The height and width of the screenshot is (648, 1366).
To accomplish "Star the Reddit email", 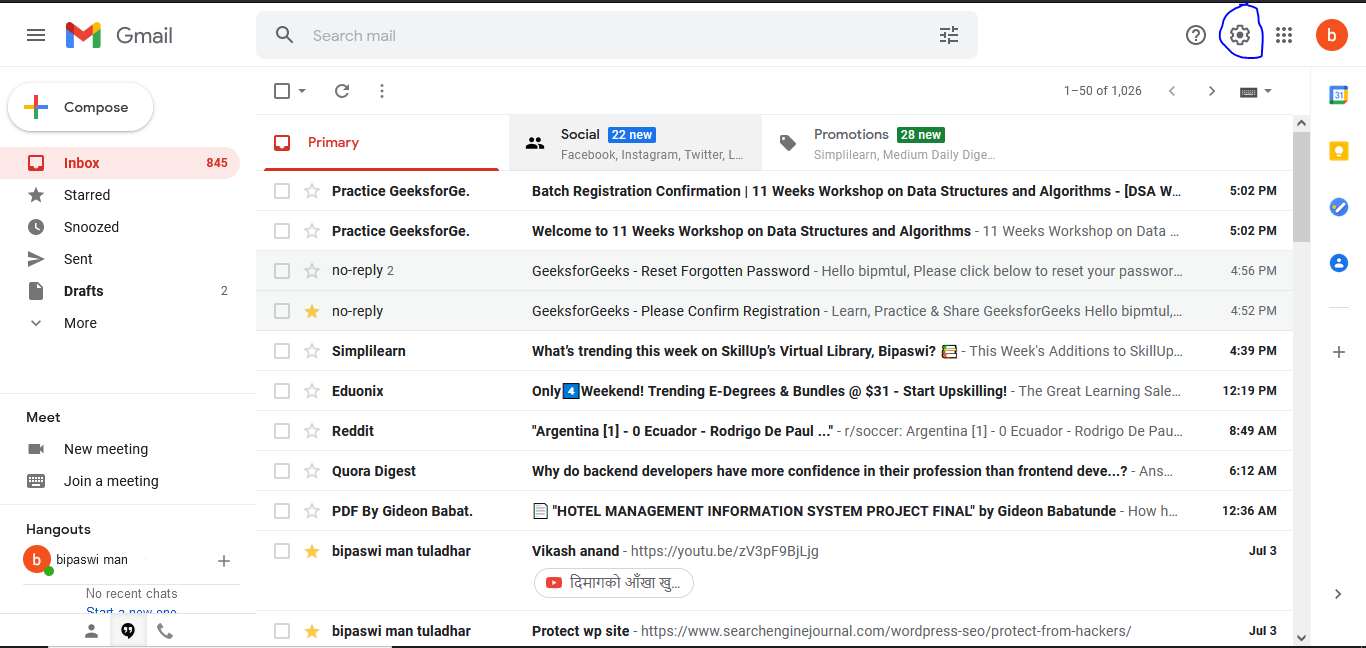I will (x=312, y=431).
